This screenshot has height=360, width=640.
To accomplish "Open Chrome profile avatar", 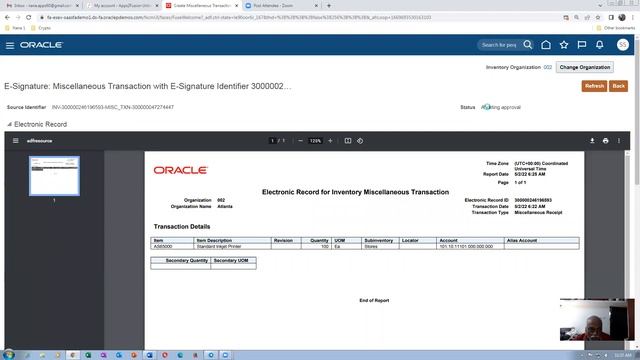I will 622,18.
